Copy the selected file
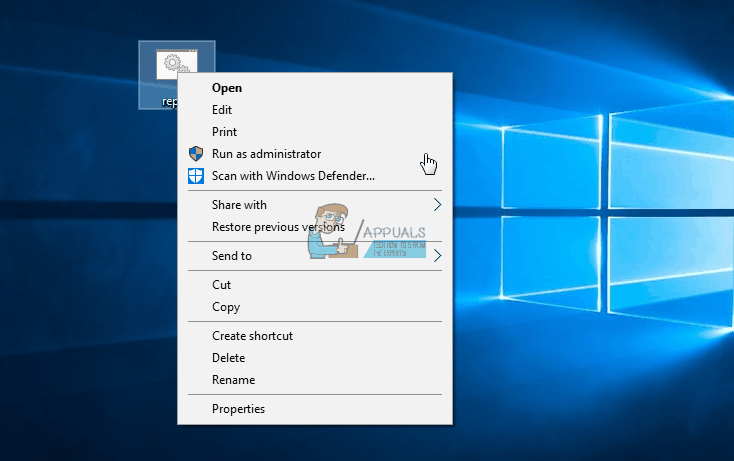The image size is (734, 461). coord(226,307)
